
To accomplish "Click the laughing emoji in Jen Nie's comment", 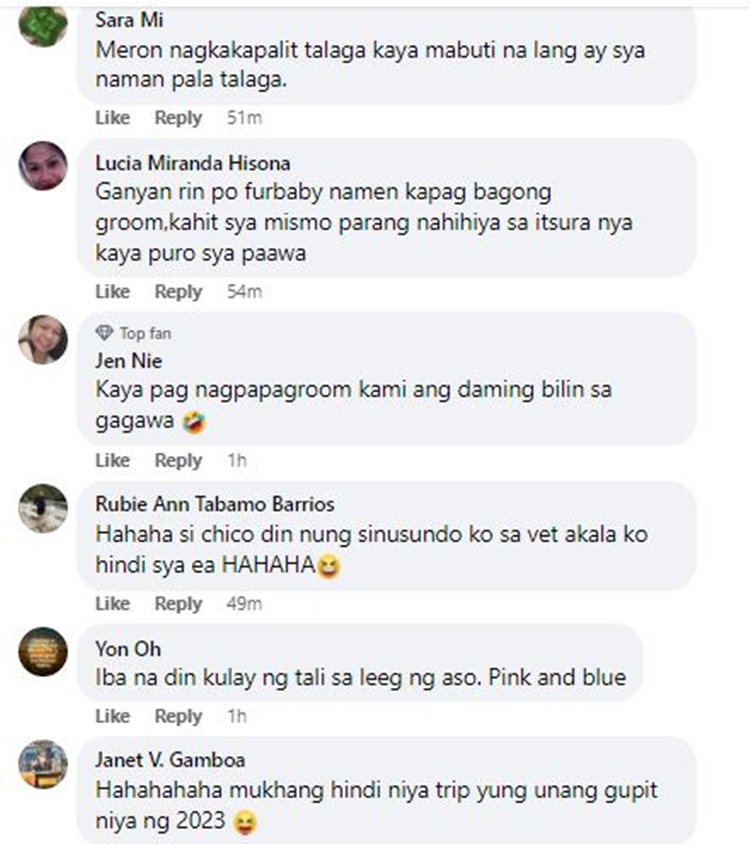I will pyautogui.click(x=194, y=422).
